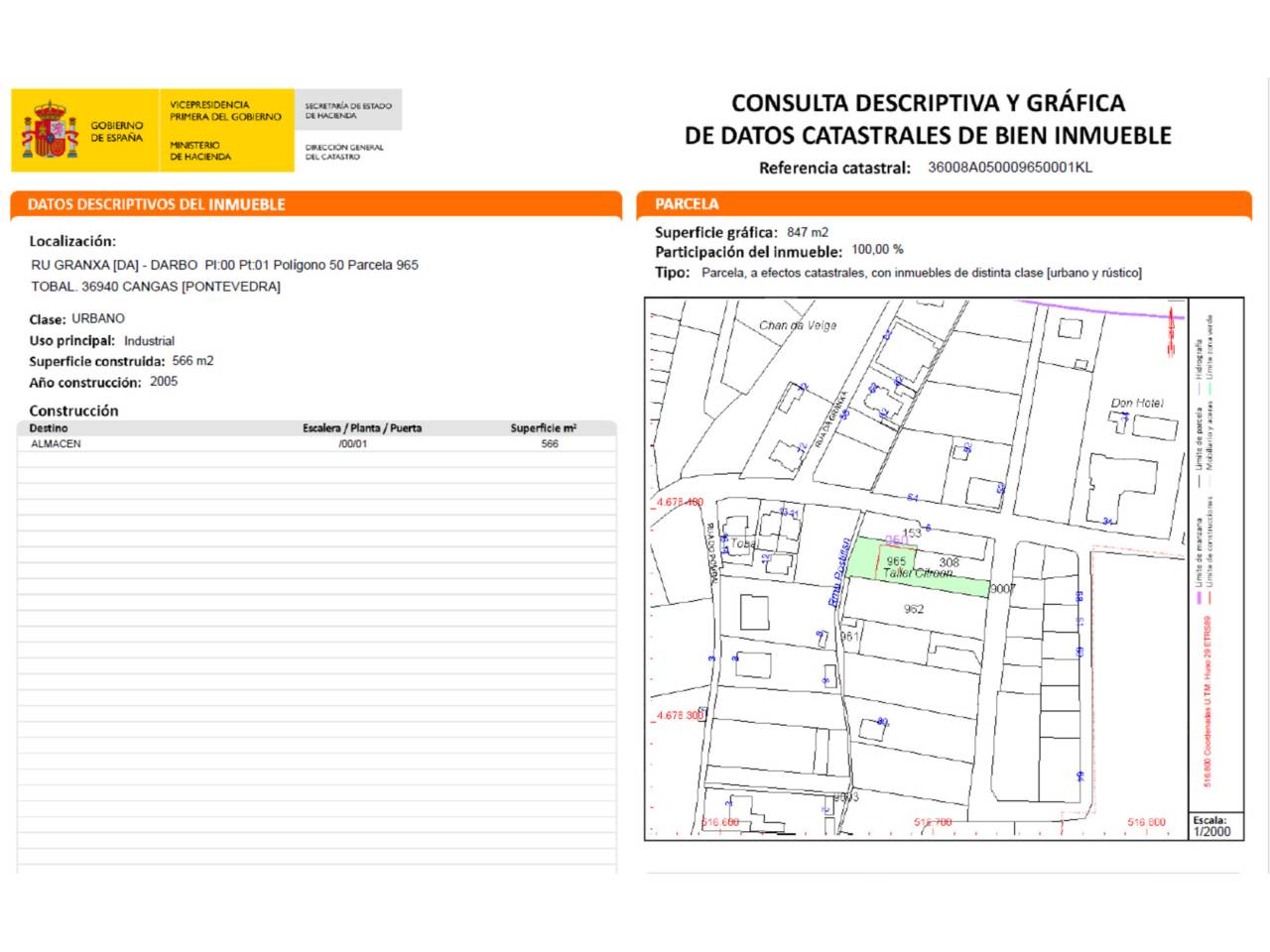Click the participation value '100,00 %'
The height and width of the screenshot is (952, 1270).
[x=877, y=250]
